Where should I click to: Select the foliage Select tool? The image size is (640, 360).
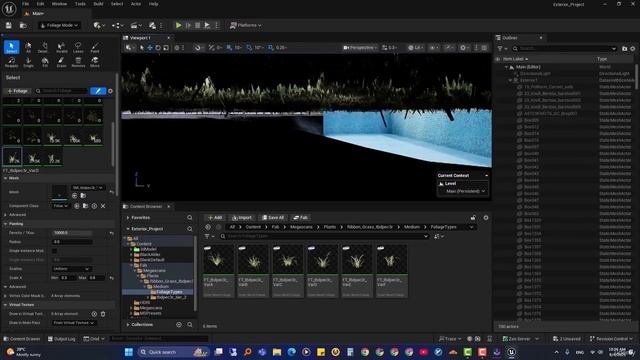pos(11,47)
